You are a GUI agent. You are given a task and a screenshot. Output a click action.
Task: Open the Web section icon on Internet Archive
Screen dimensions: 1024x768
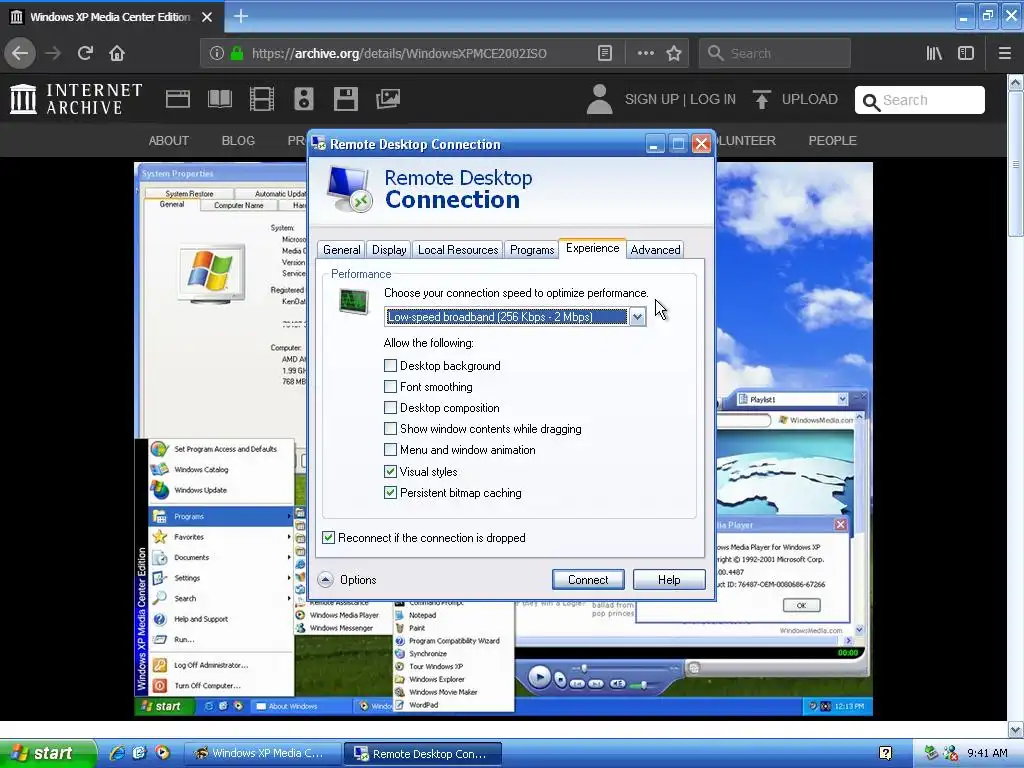pos(178,99)
